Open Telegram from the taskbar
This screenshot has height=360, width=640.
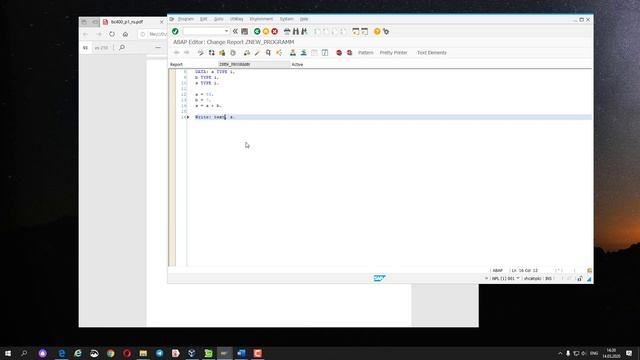[x=160, y=353]
